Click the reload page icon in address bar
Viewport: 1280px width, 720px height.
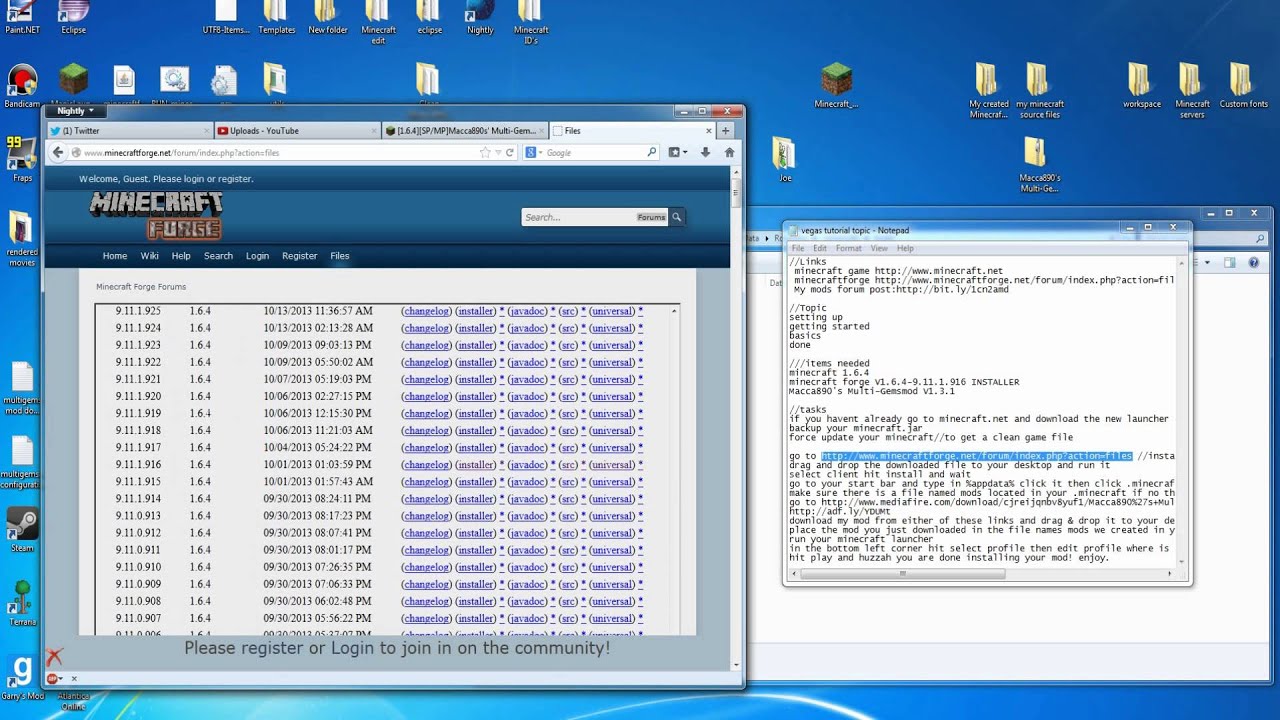510,153
